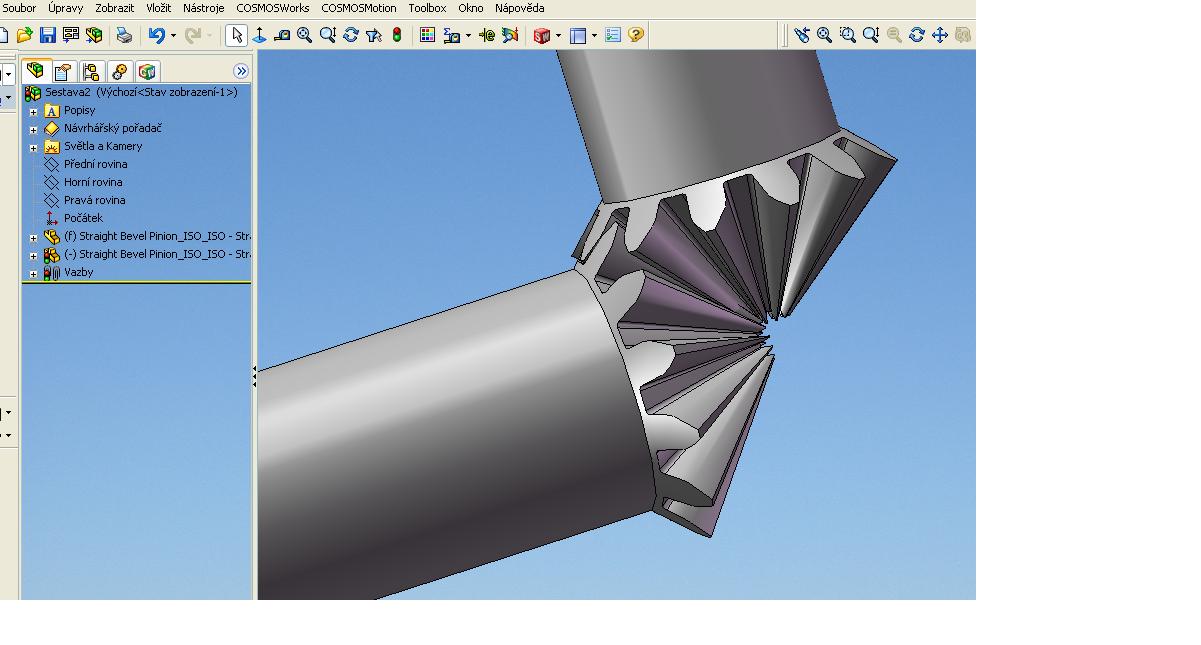Switch to the ConfigurationManager tab icon
This screenshot has width=1201, height=645.
click(x=91, y=71)
